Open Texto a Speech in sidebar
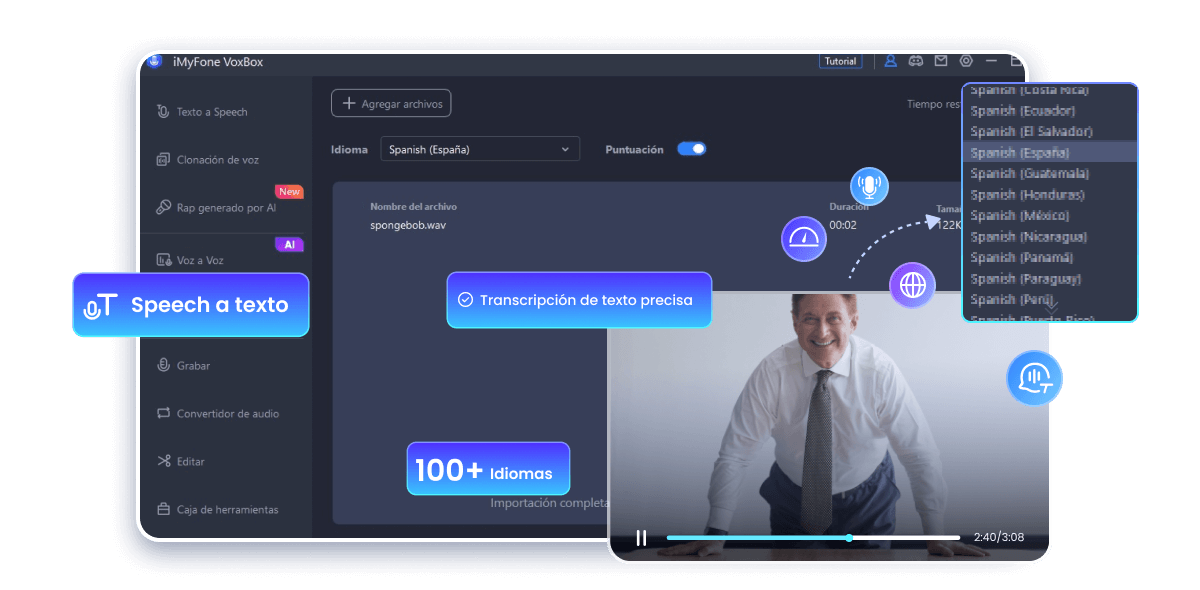This screenshot has width=1200, height=590. [211, 112]
